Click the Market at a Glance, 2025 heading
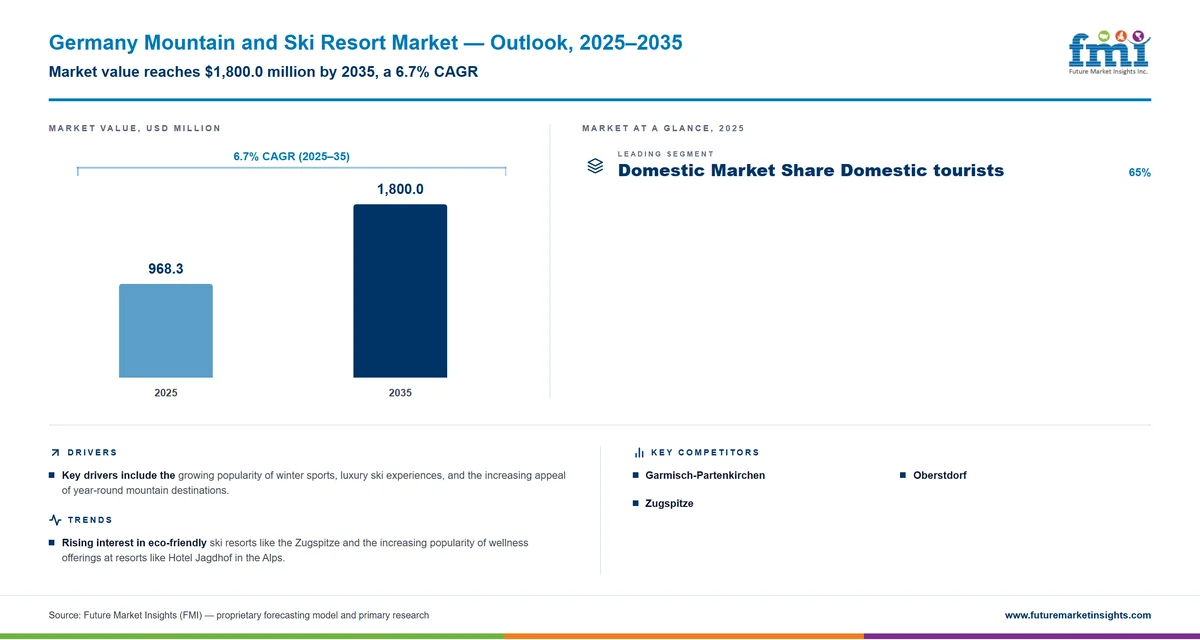The height and width of the screenshot is (640, 1200). pyautogui.click(x=663, y=129)
